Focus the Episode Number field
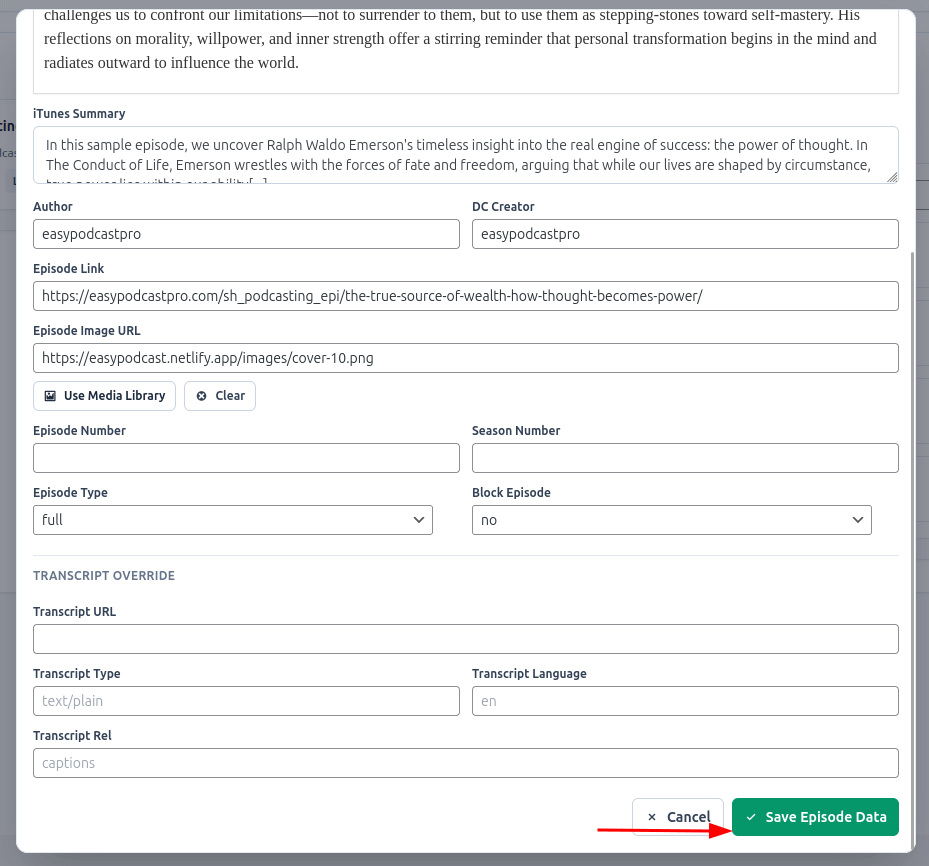929x866 pixels. pos(246,458)
